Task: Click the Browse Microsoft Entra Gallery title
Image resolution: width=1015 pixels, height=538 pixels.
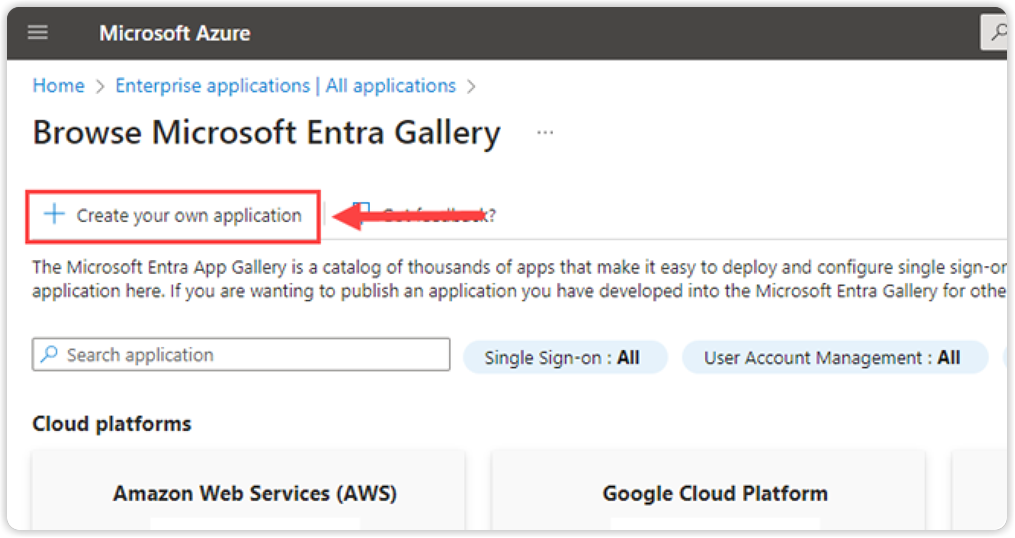Action: pos(267,133)
